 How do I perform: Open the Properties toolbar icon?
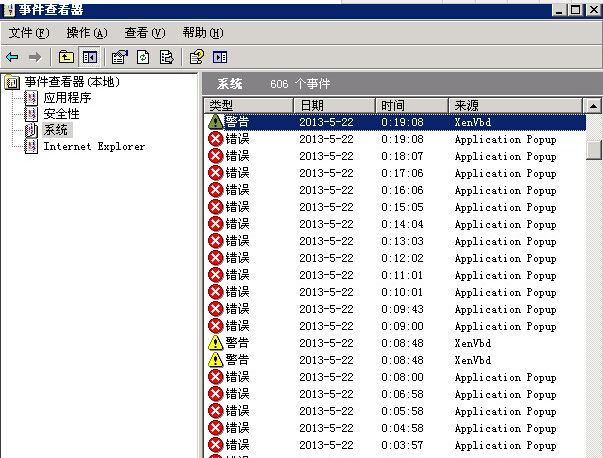point(120,57)
